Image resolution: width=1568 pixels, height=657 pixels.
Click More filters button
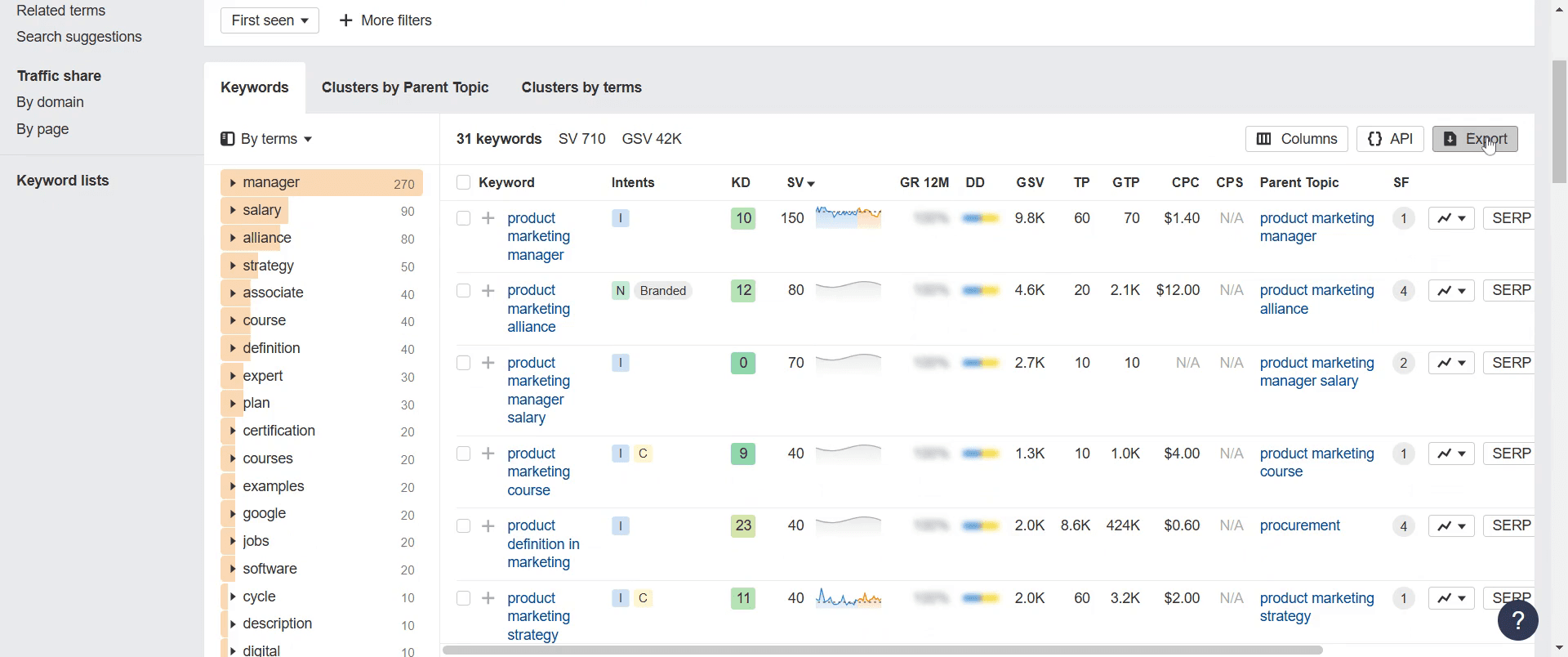pyautogui.click(x=385, y=20)
